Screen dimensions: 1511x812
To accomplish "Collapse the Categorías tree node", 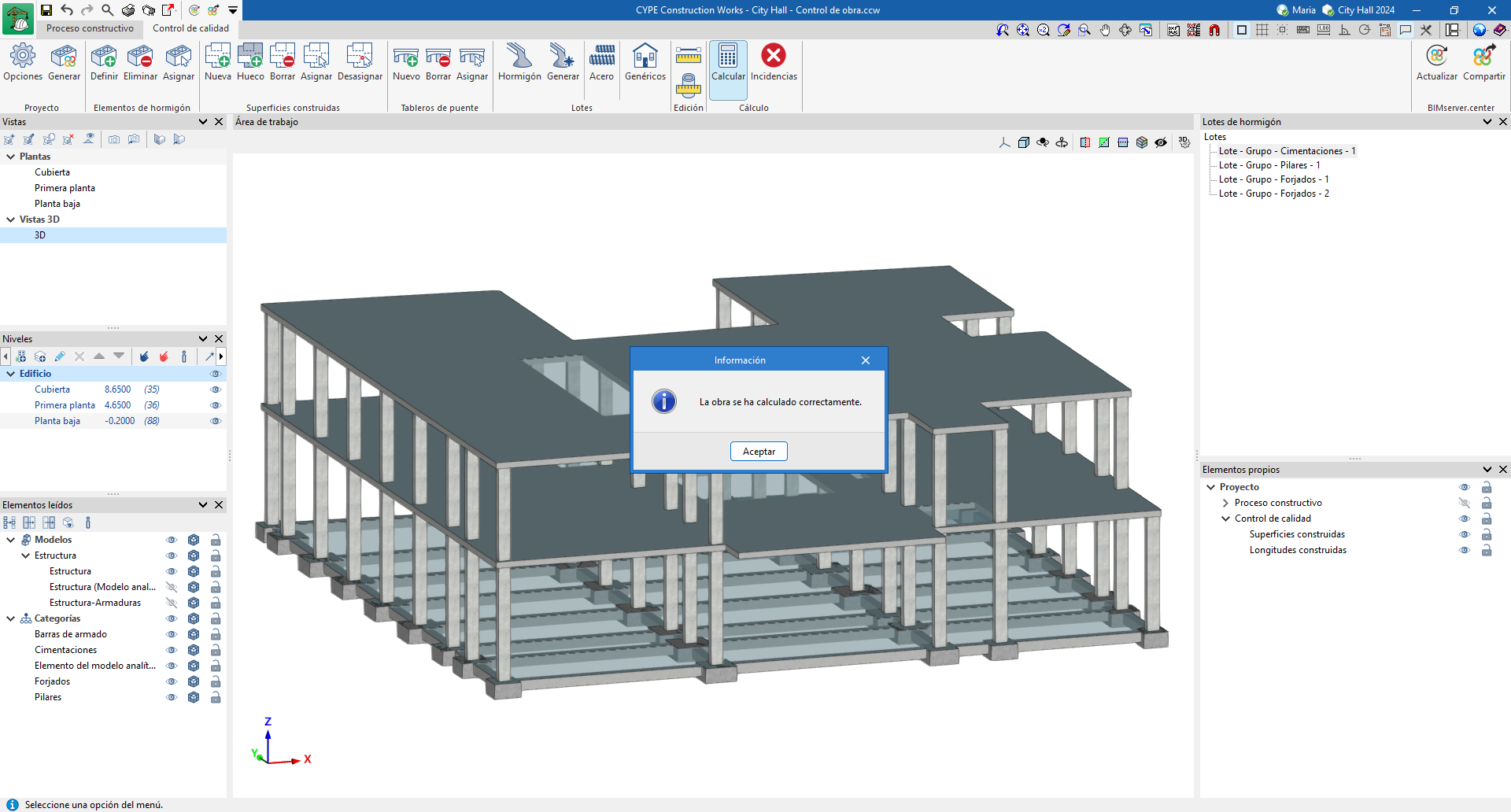I will [x=11, y=618].
